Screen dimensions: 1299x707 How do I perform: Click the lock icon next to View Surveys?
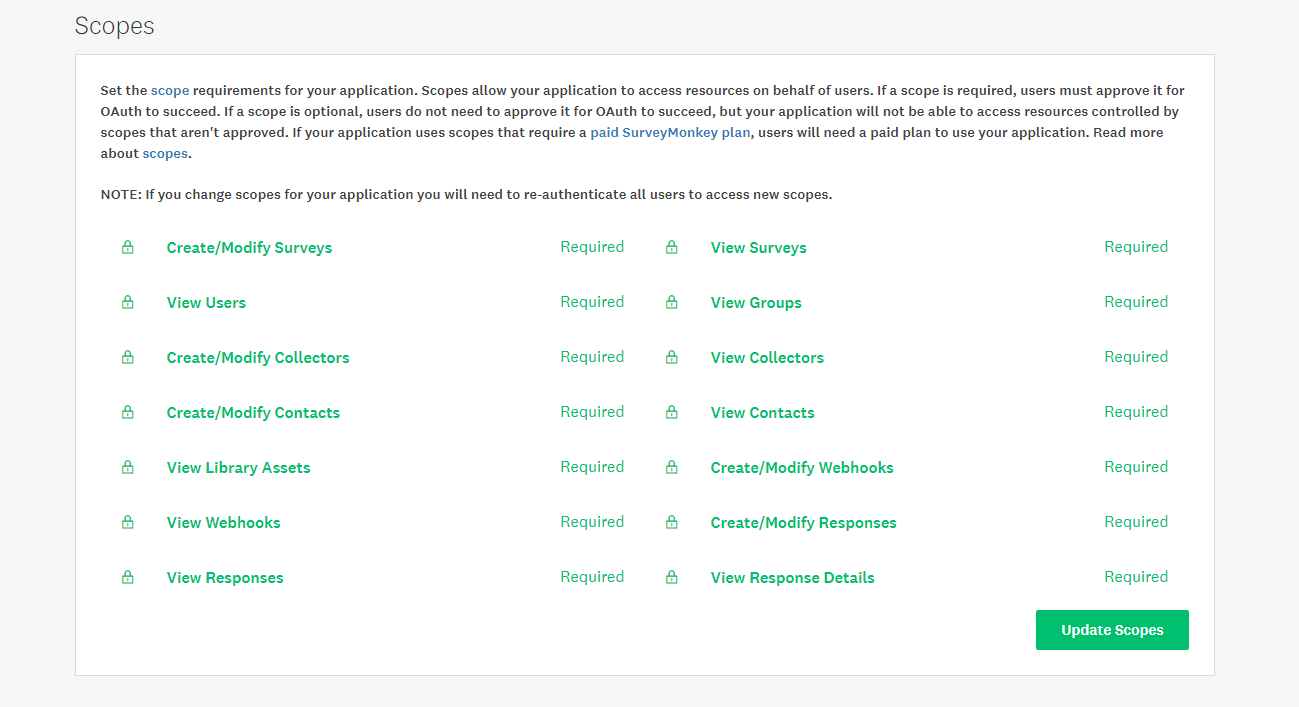pos(671,246)
